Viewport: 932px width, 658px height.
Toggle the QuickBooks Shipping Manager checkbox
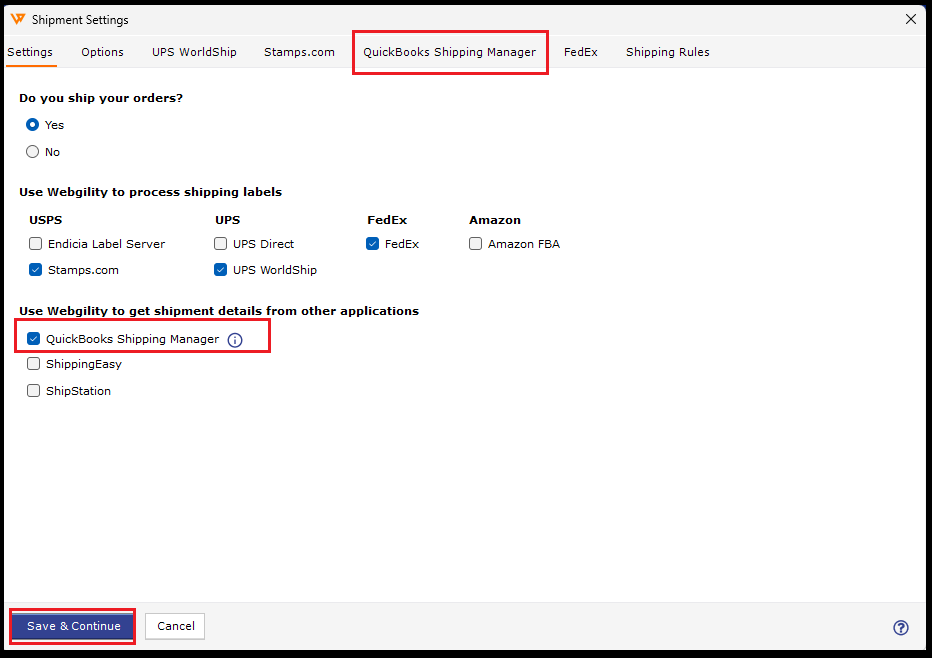point(34,339)
